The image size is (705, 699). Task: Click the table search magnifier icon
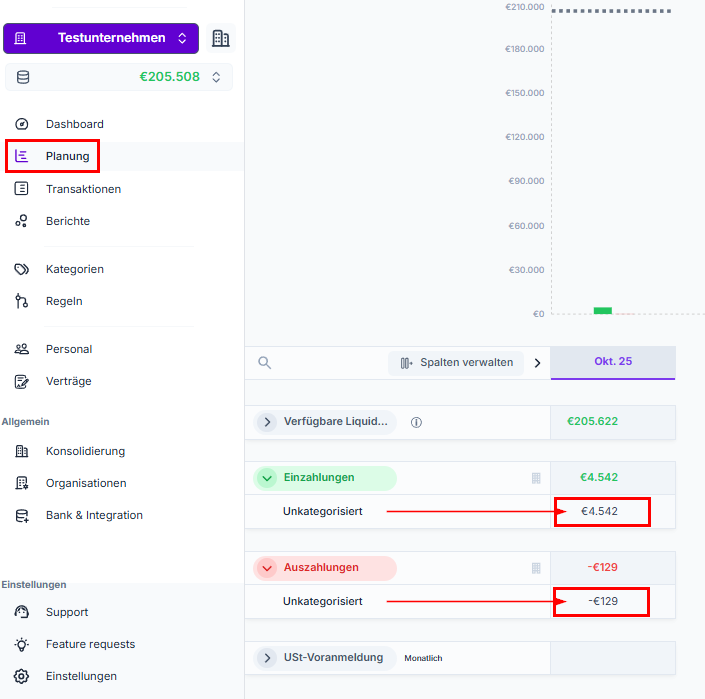(x=264, y=363)
